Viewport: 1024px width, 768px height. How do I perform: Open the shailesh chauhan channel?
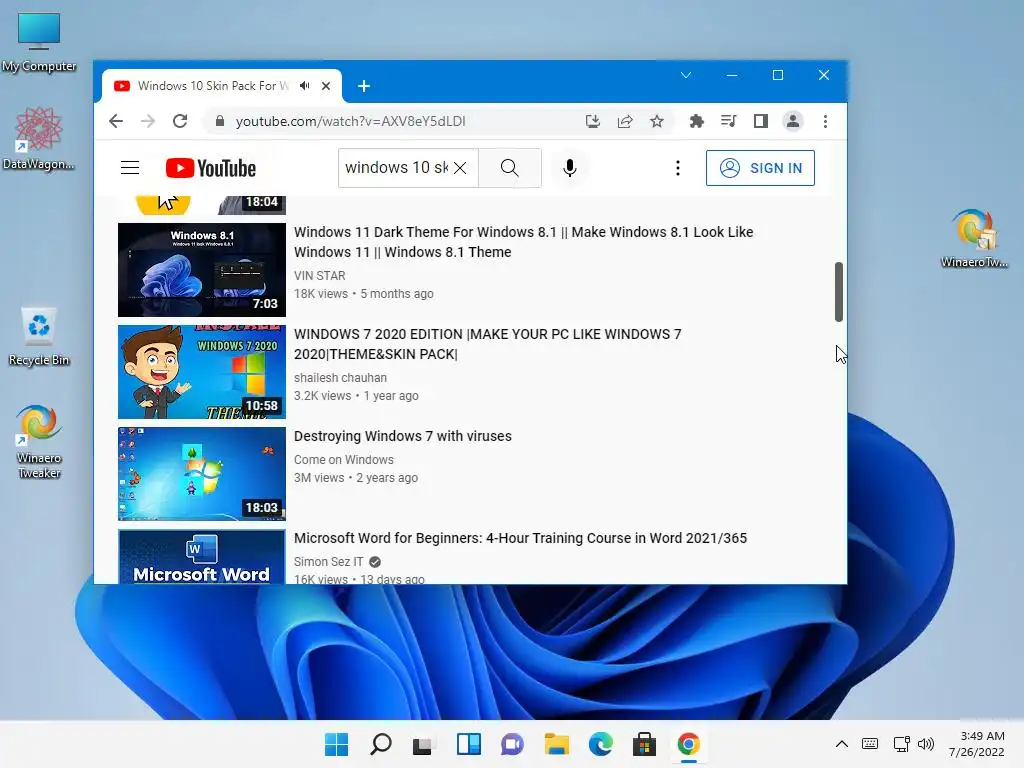point(340,377)
